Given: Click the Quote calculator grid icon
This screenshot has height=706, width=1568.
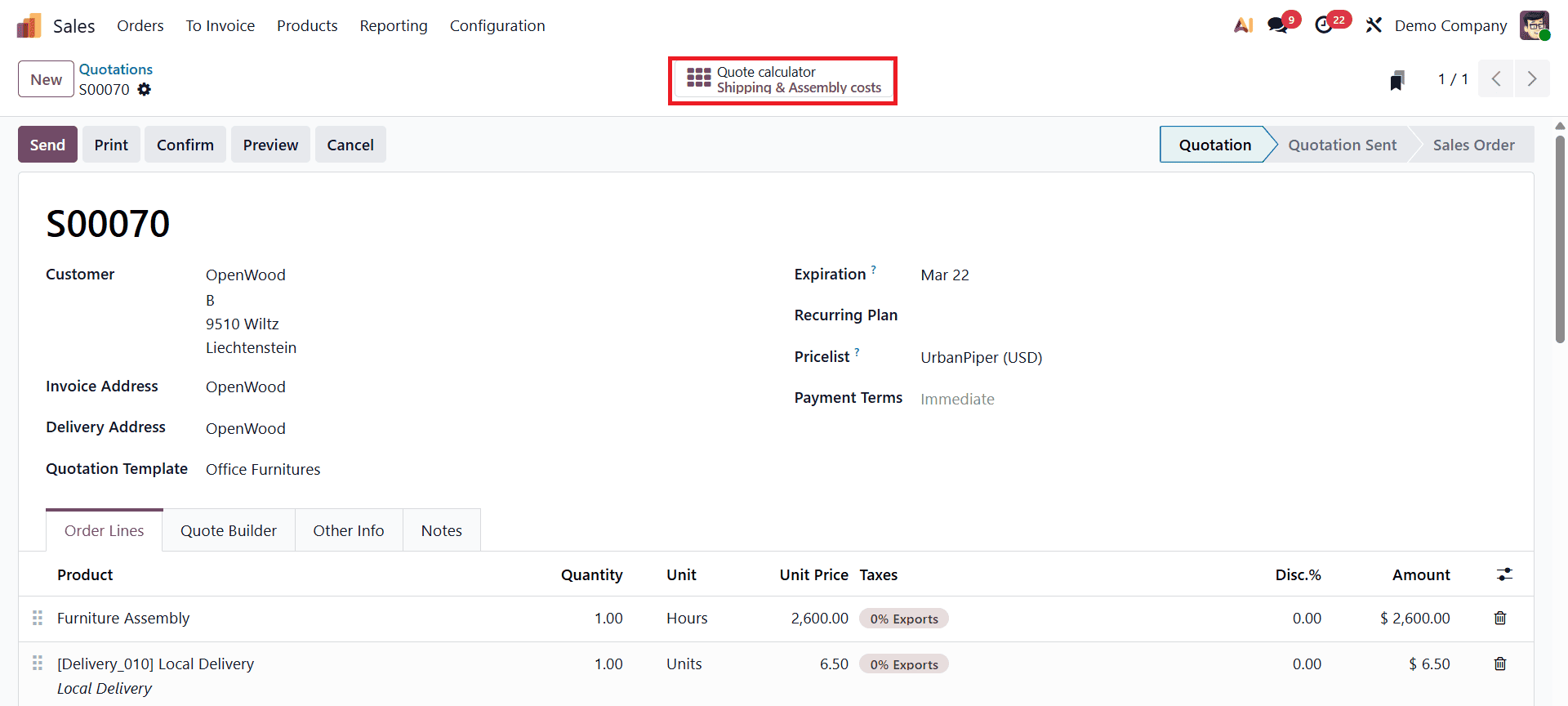Looking at the screenshot, I should [699, 78].
